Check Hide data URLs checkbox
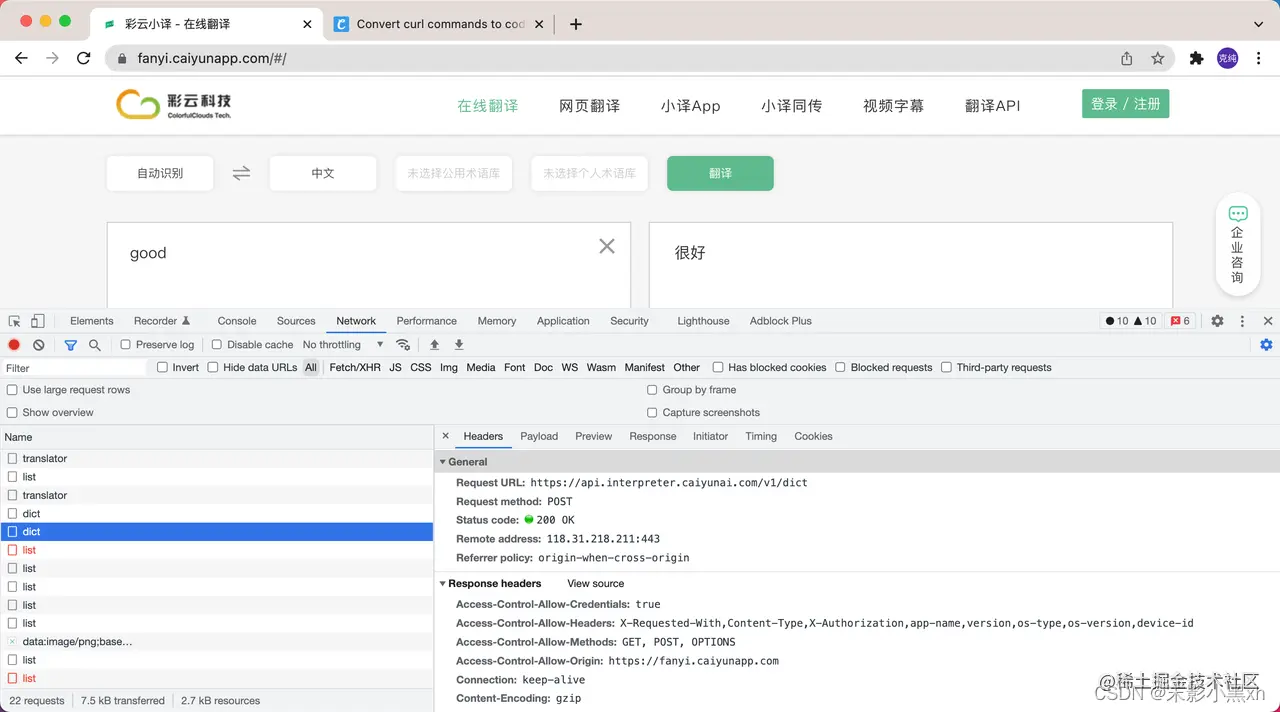The height and width of the screenshot is (712, 1280). [x=213, y=368]
